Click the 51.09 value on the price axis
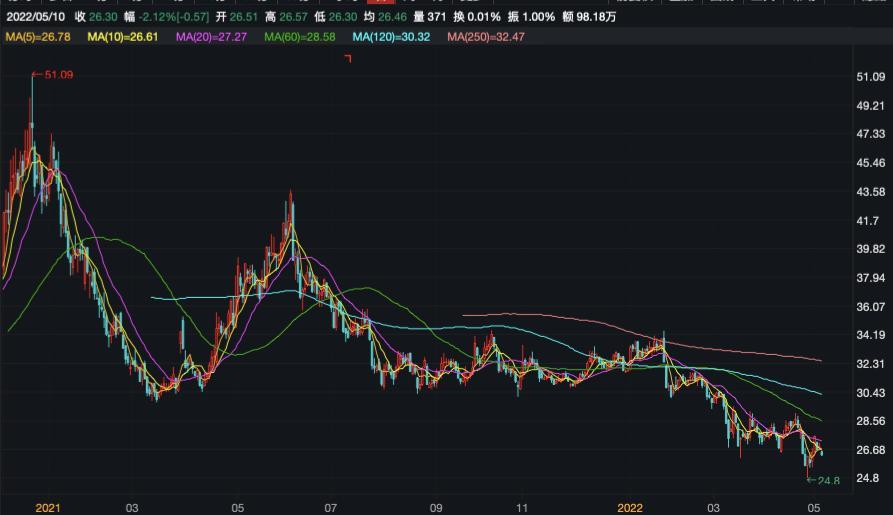893x515 pixels. tap(872, 77)
